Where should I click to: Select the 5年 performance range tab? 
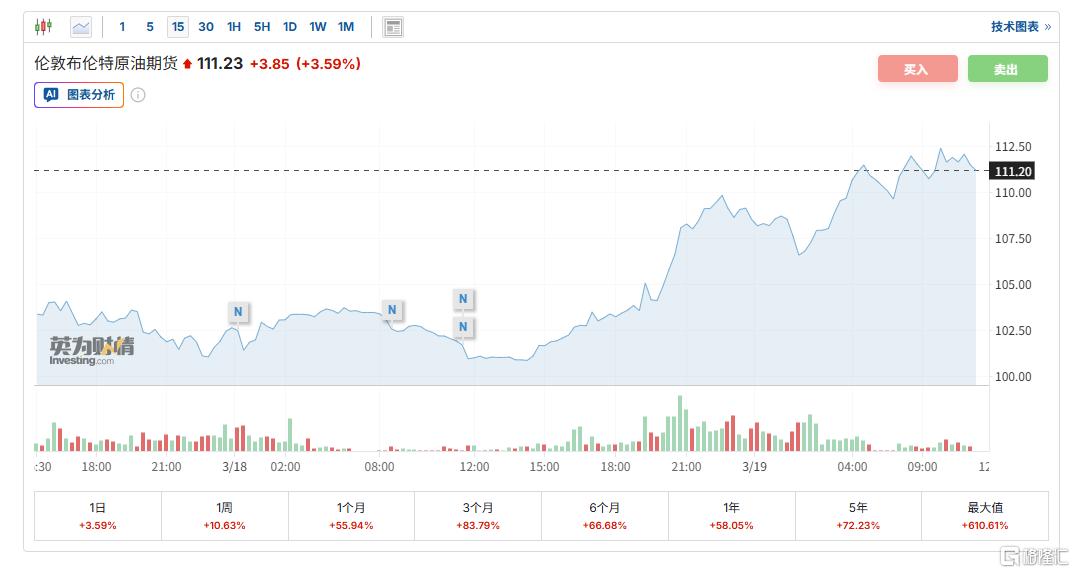pos(858,516)
